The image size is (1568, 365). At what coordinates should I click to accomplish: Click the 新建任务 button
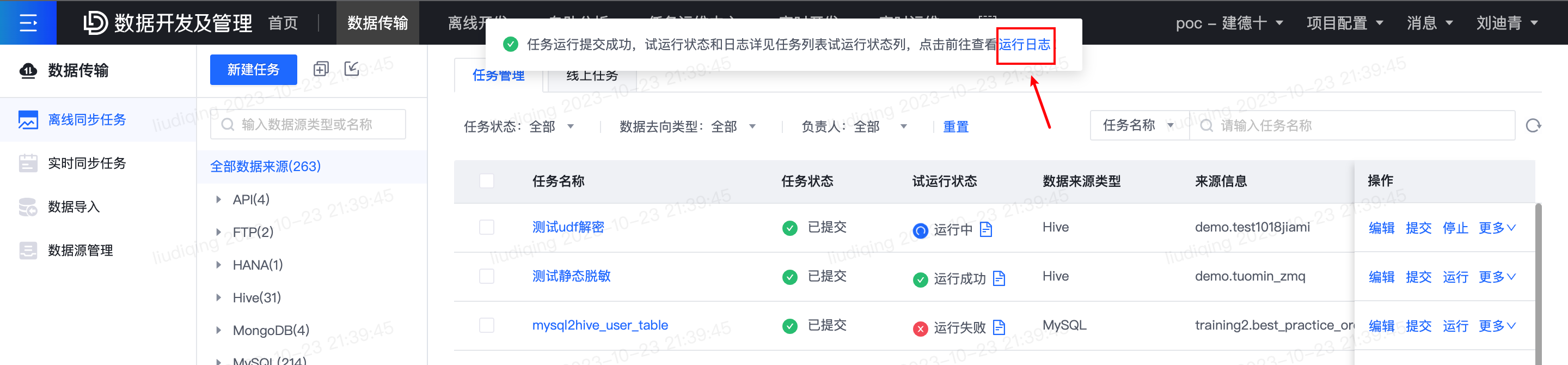(x=253, y=70)
